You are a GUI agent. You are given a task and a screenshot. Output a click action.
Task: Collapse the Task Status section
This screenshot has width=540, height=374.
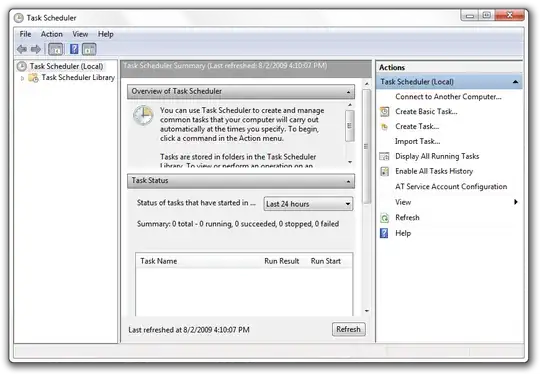pos(349,181)
